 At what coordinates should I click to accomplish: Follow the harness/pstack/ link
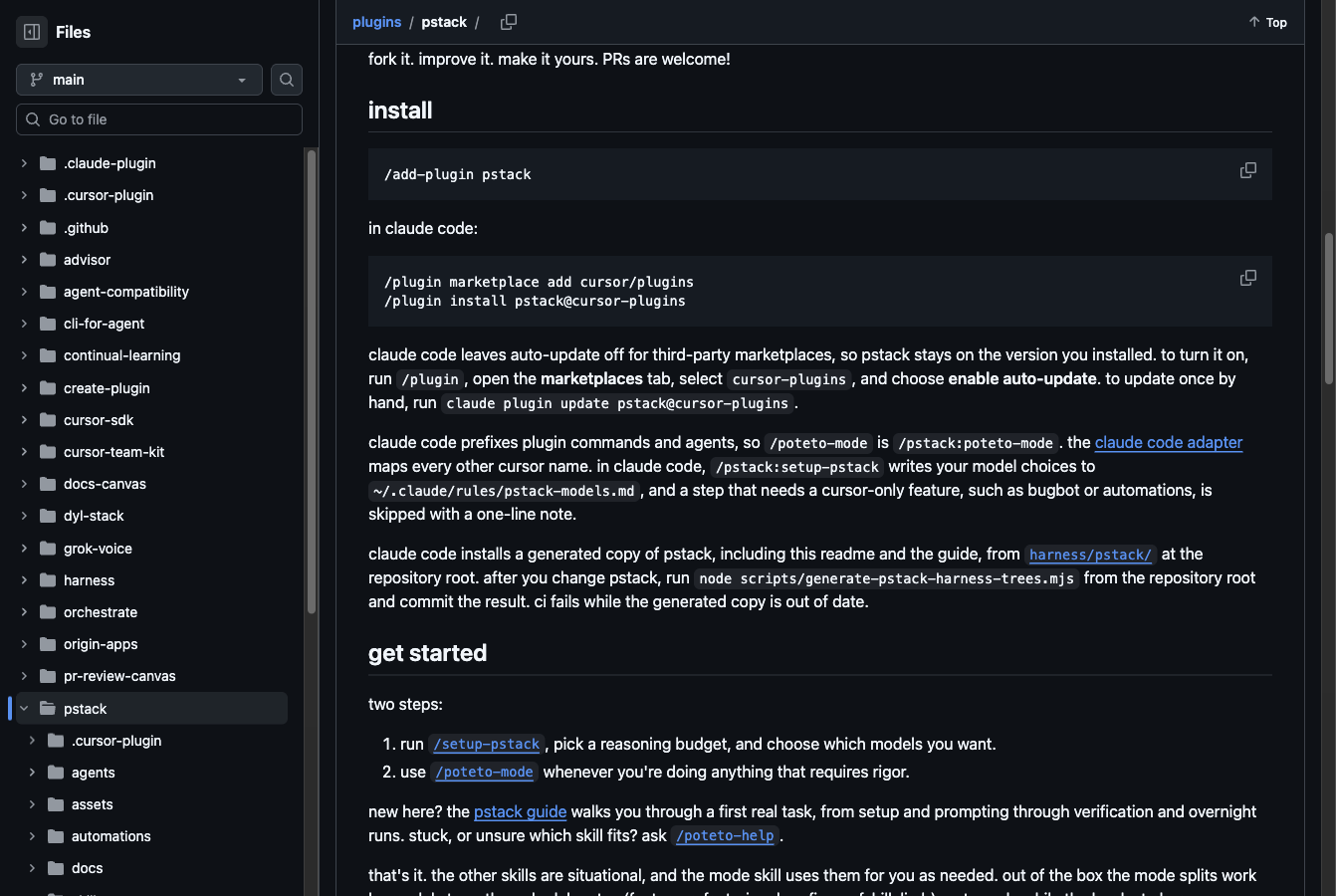[1091, 555]
